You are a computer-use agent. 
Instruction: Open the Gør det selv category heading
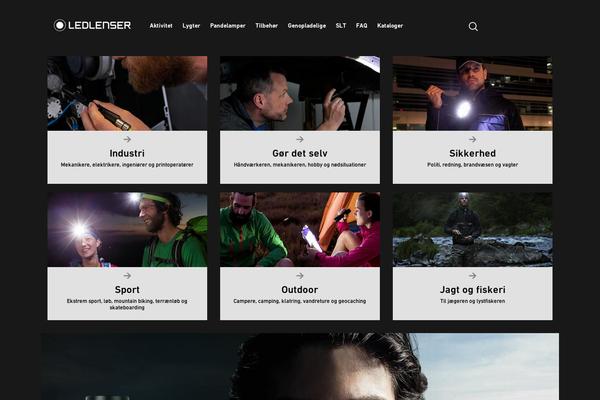click(x=300, y=153)
